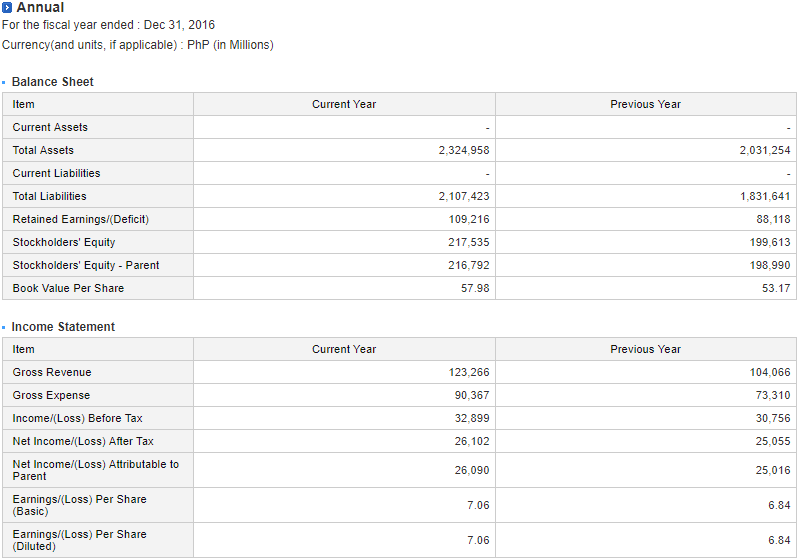Click the Stockholders' Equity - Parent label

[x=86, y=265]
